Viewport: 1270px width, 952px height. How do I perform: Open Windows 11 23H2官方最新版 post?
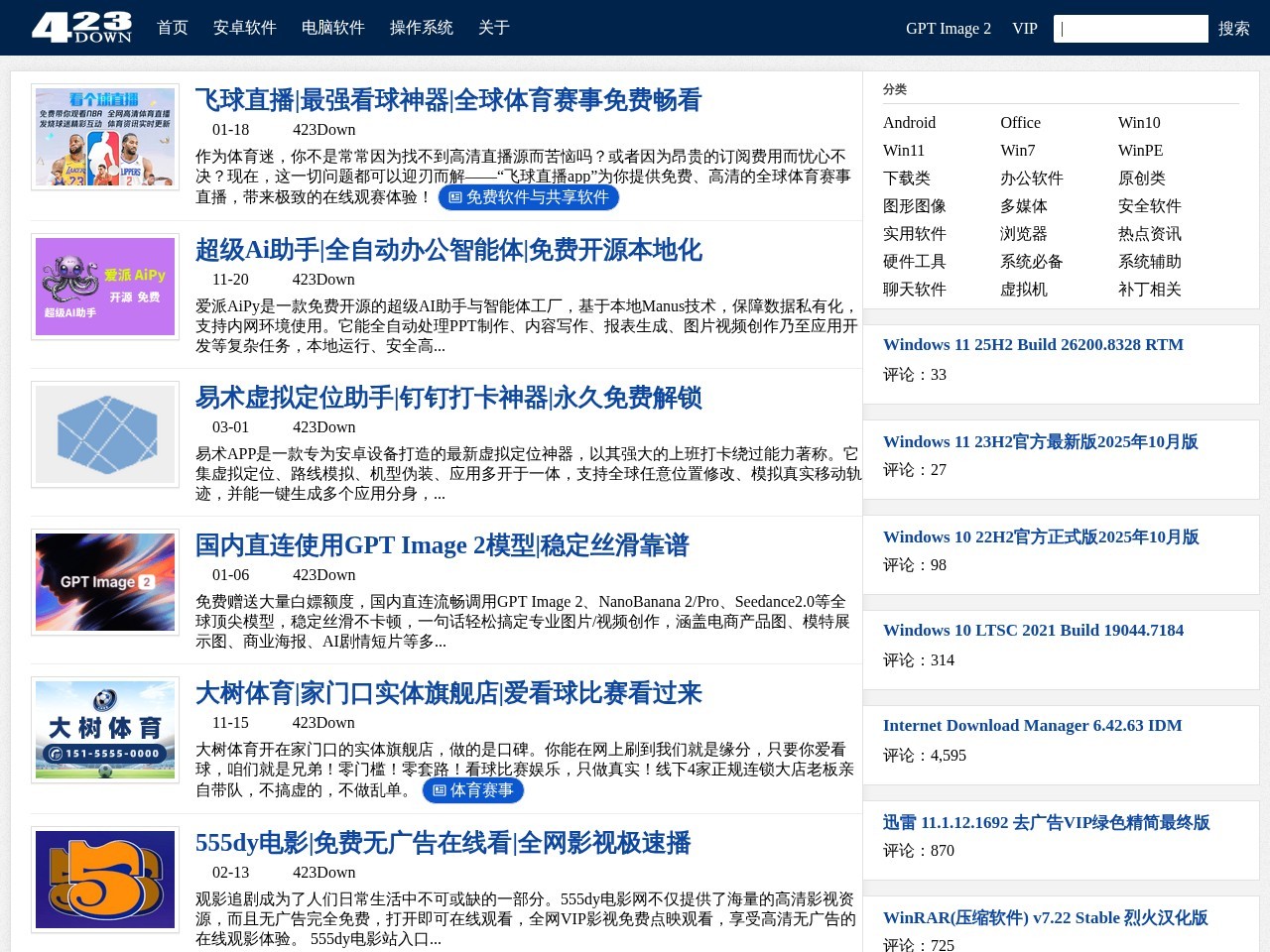1041,441
